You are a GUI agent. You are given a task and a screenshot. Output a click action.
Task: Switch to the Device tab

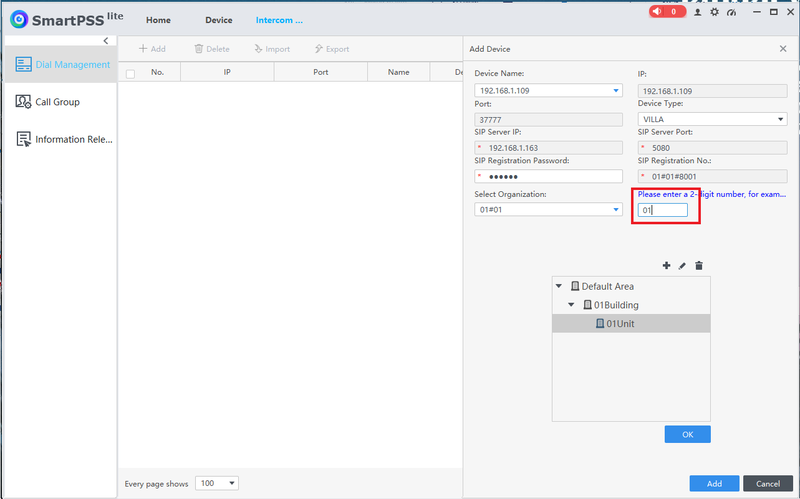[219, 20]
